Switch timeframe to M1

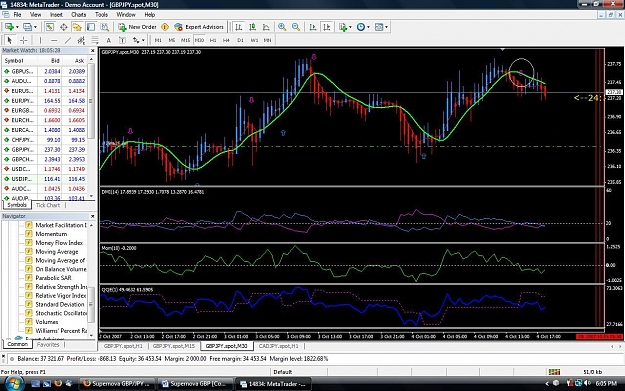point(158,40)
